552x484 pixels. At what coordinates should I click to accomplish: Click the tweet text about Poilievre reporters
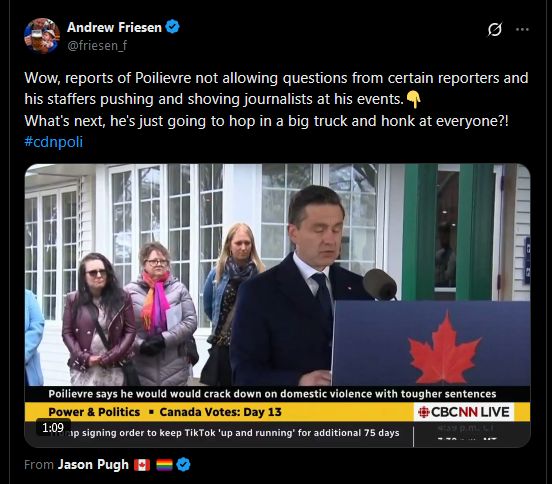click(x=276, y=99)
